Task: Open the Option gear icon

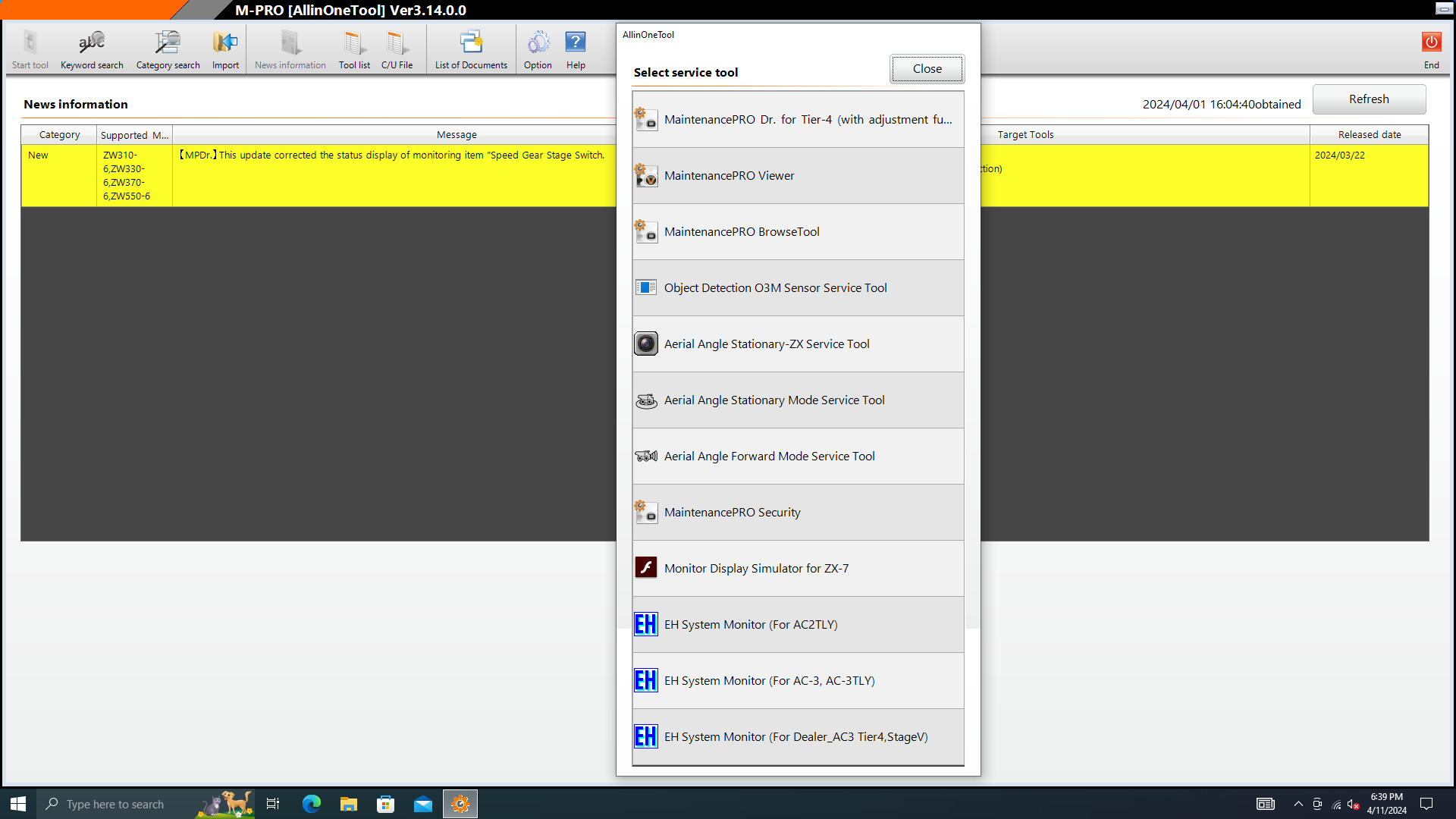Action: click(538, 50)
